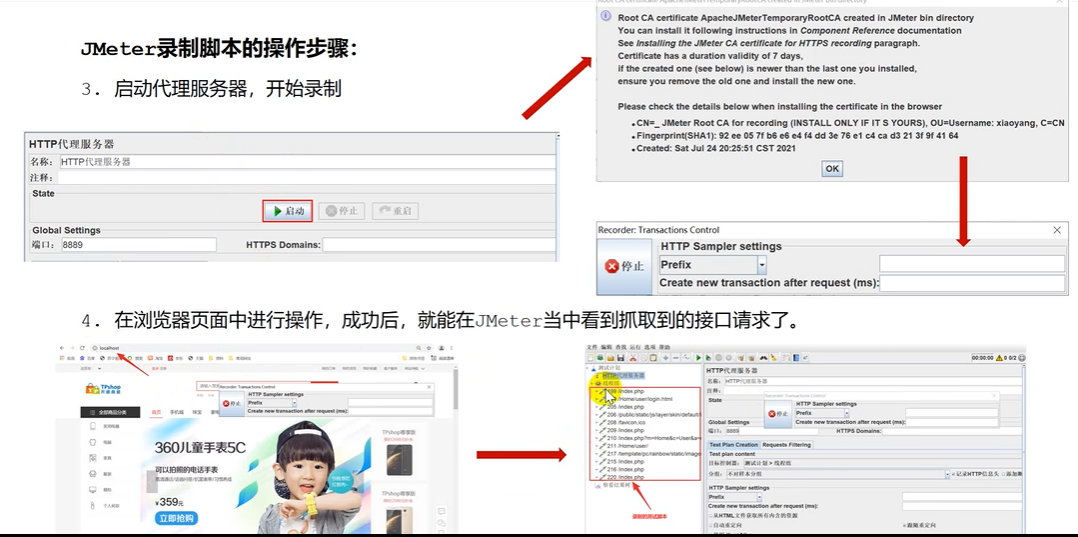Click the first TPshop尊享版 phone thumbnail
Viewport: 1078px width, 537px height.
(399, 459)
